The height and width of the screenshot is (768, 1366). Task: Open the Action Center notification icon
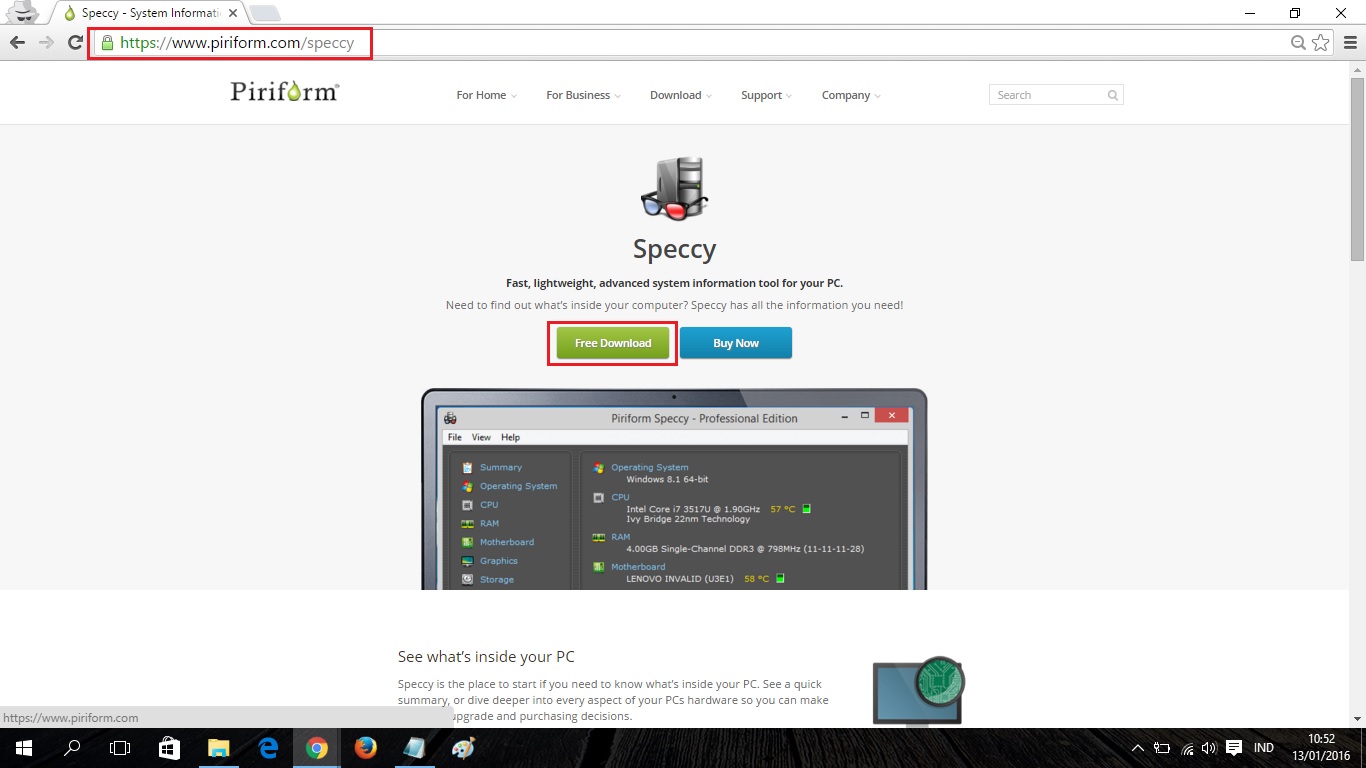pos(1234,748)
